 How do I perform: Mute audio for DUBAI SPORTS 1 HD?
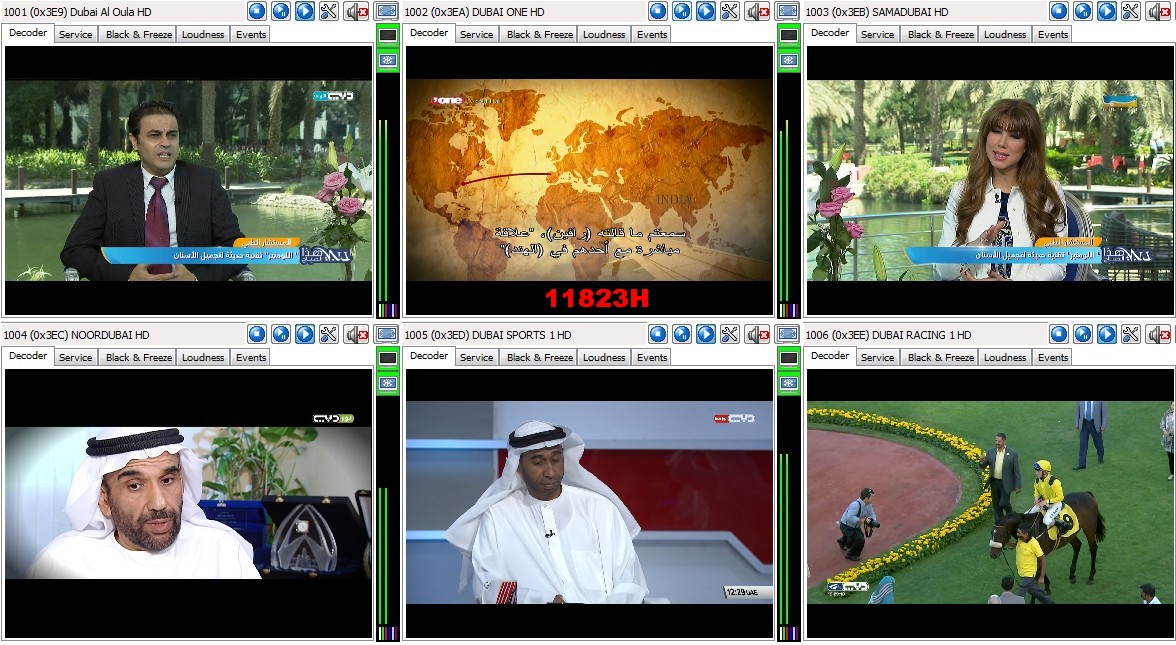758,334
